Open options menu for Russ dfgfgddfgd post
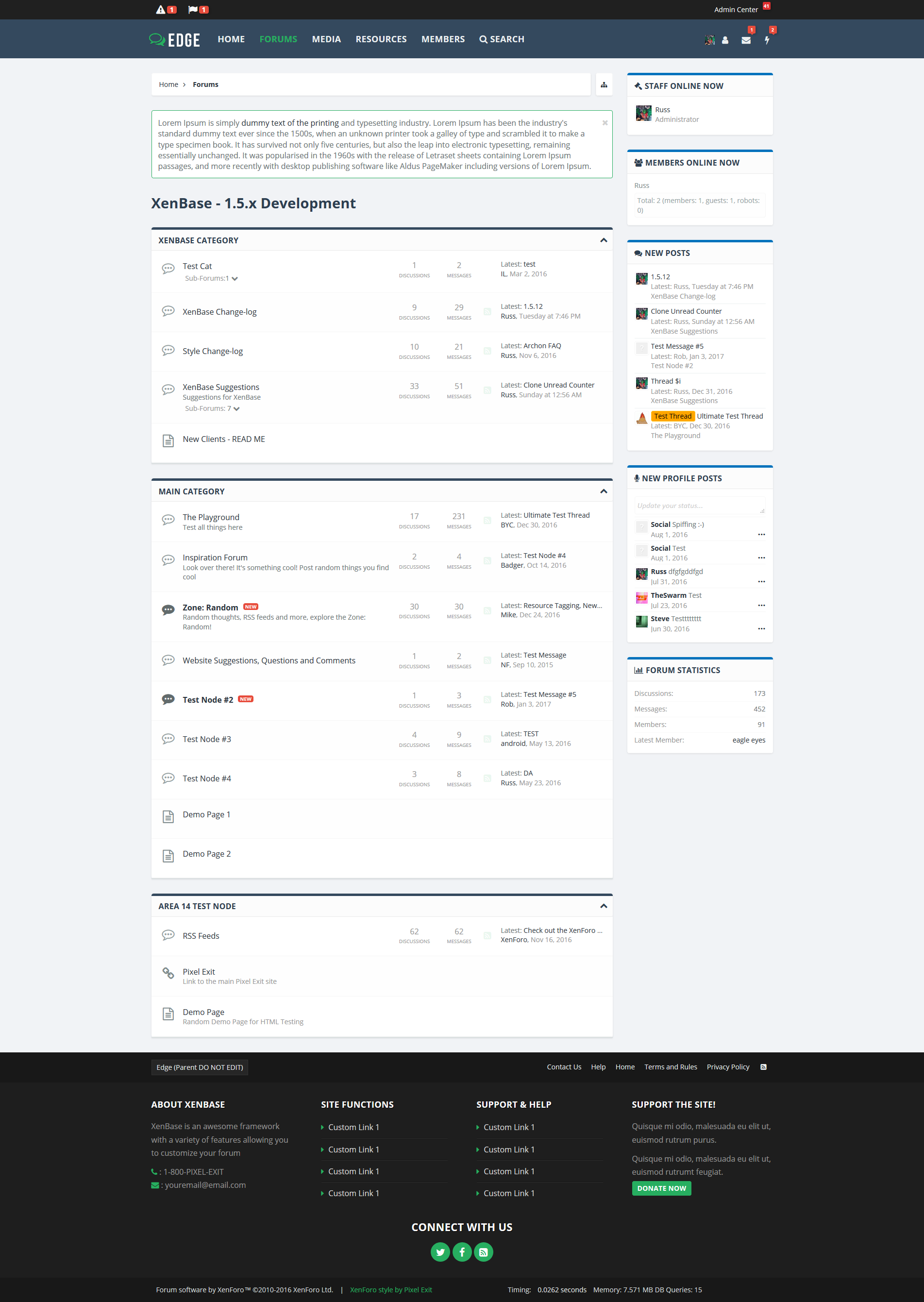924x1302 pixels. point(761,582)
